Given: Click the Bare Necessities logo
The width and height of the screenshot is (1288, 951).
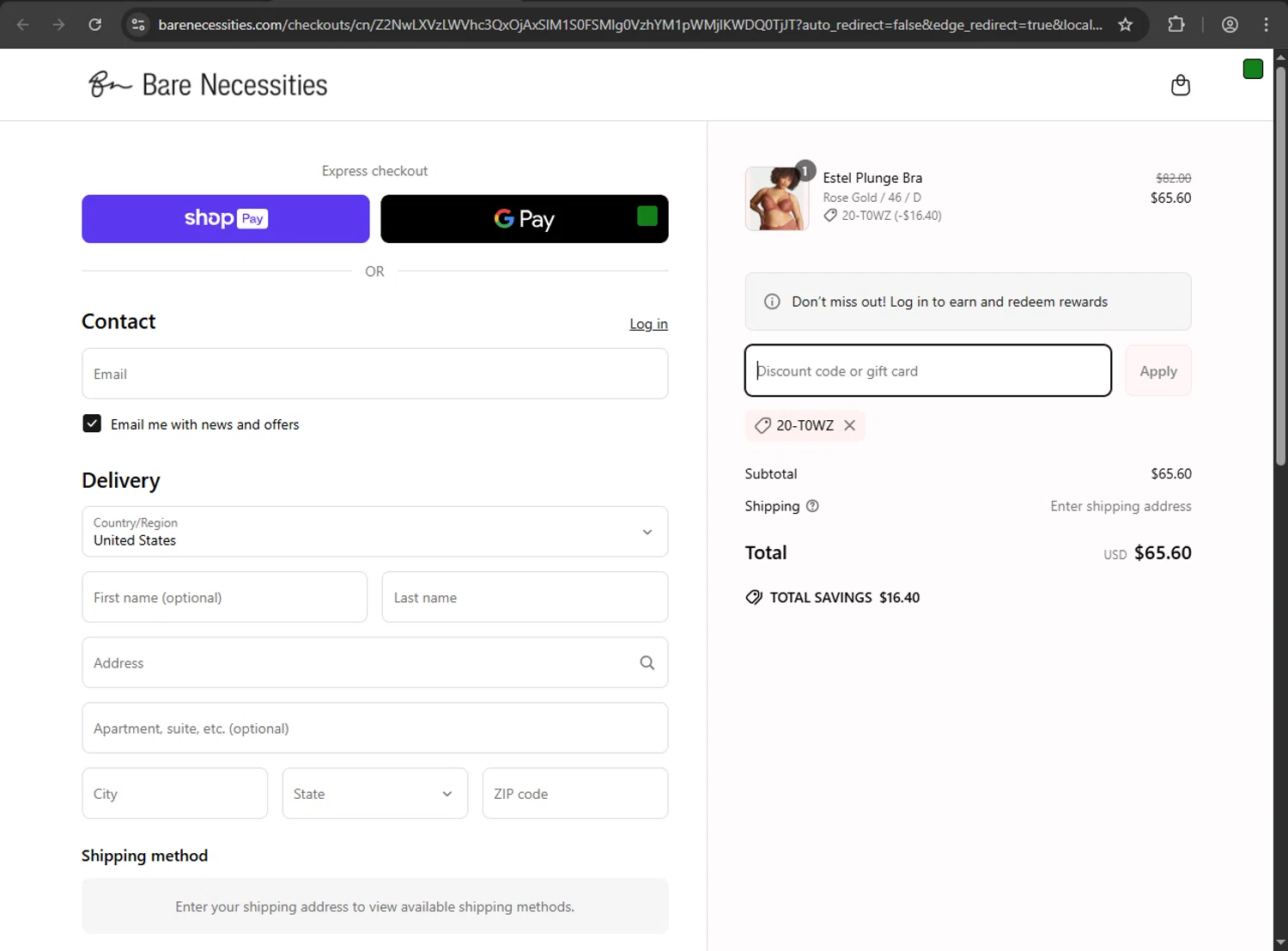Looking at the screenshot, I should (208, 84).
